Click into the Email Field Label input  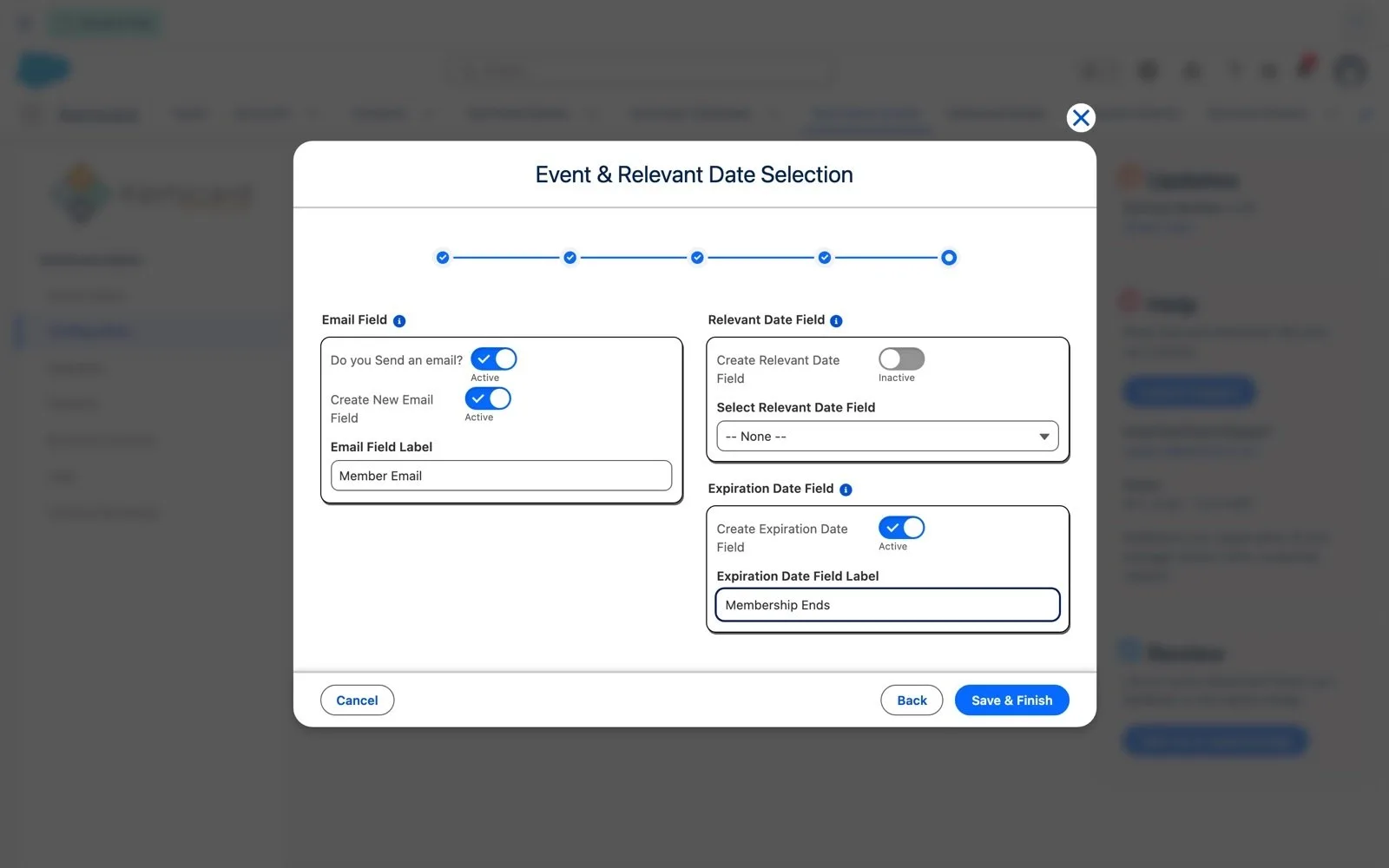click(501, 476)
